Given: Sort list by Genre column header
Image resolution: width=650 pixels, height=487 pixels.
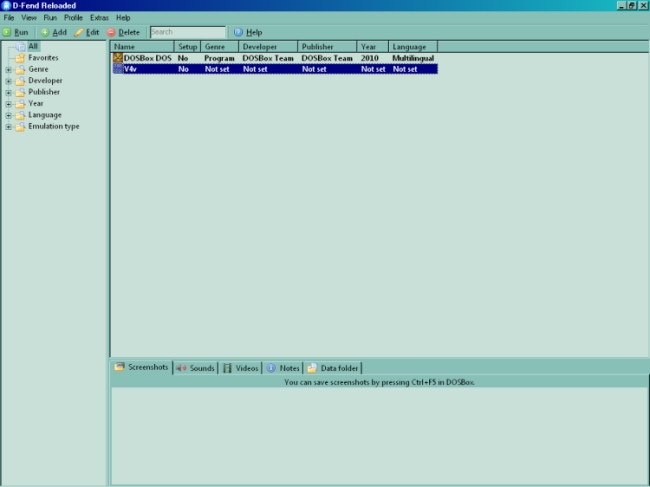Looking at the screenshot, I should 220,46.
